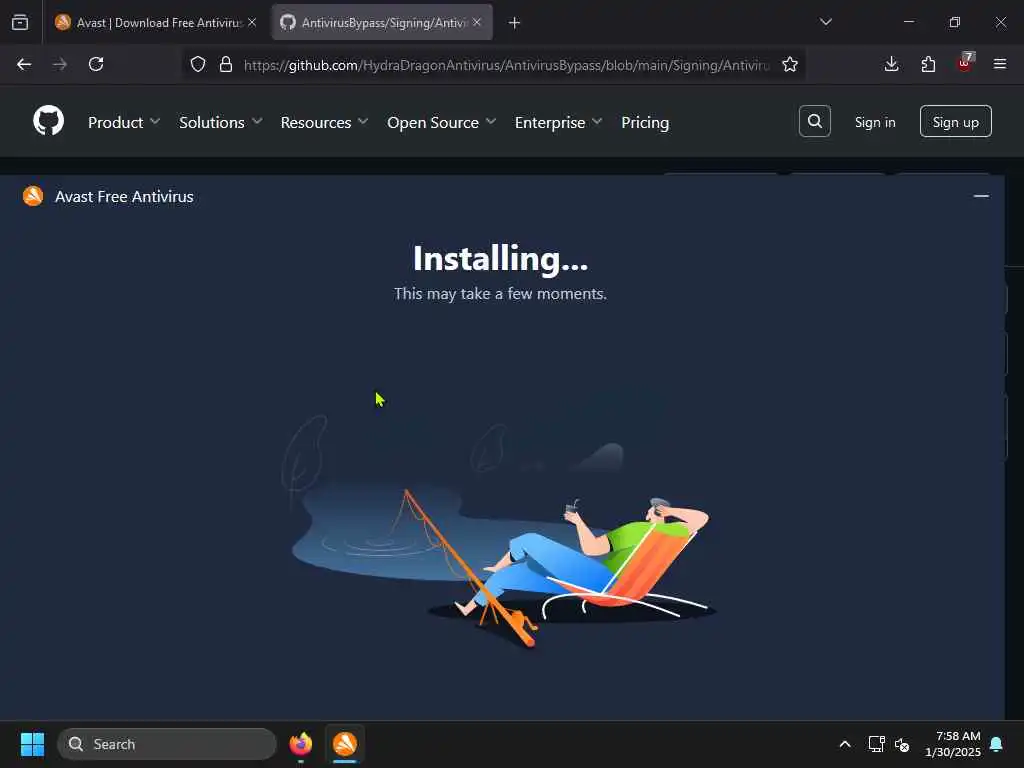Open the Firefox downloads panel
Viewport: 1024px width, 768px height.
coord(891,64)
